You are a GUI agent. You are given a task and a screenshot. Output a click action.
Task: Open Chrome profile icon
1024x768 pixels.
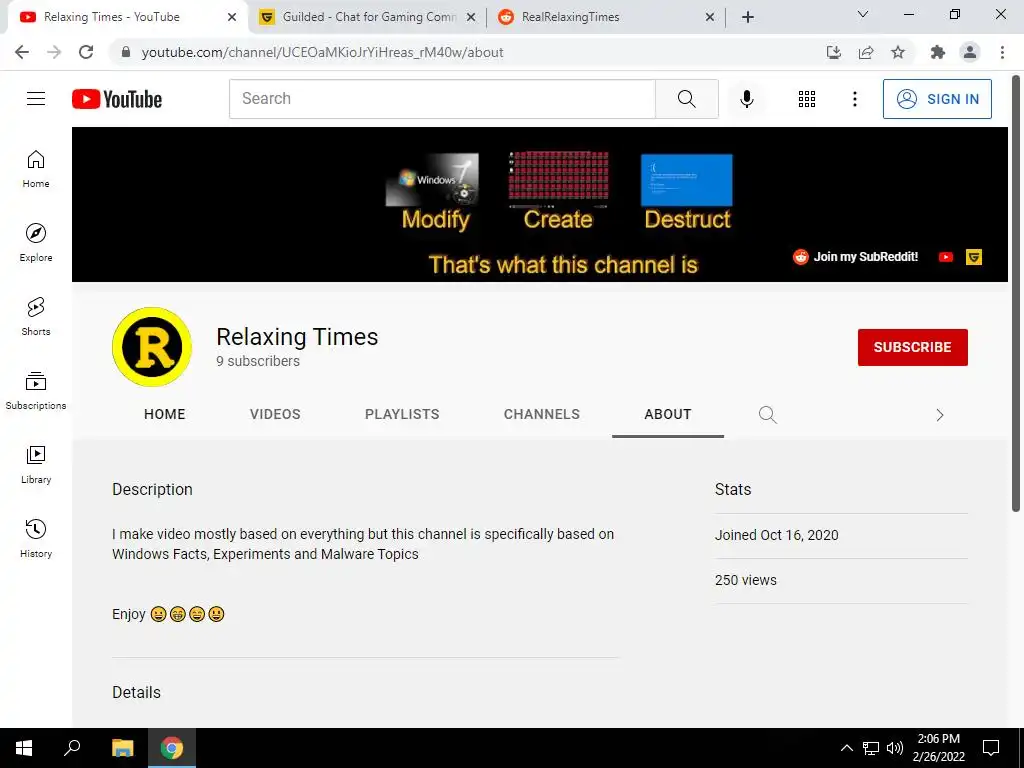click(970, 52)
